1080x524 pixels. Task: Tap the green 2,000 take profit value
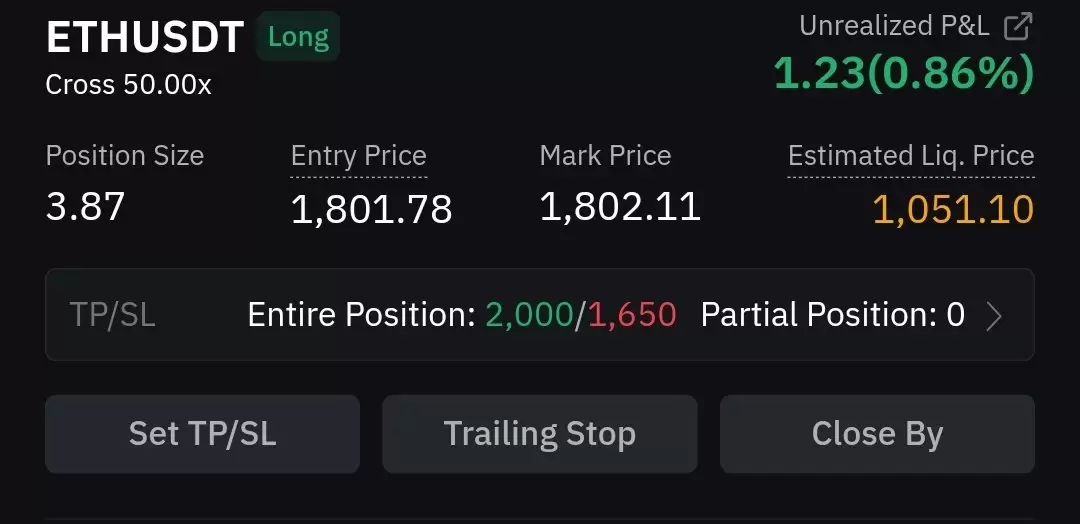click(x=529, y=315)
